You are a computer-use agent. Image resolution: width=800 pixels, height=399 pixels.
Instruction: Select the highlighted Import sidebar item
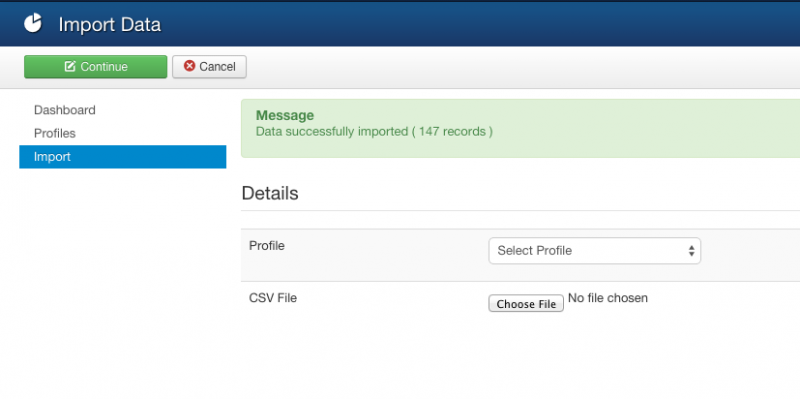[x=122, y=157]
